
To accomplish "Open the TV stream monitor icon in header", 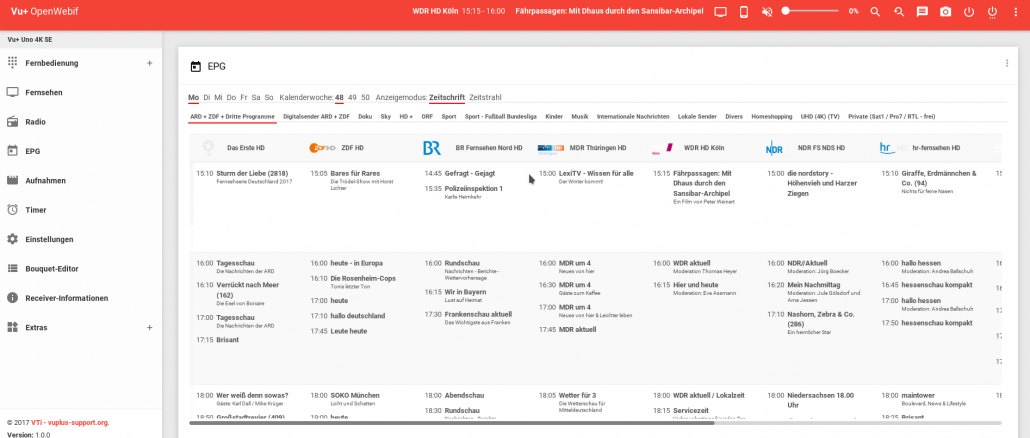I will coord(721,11).
